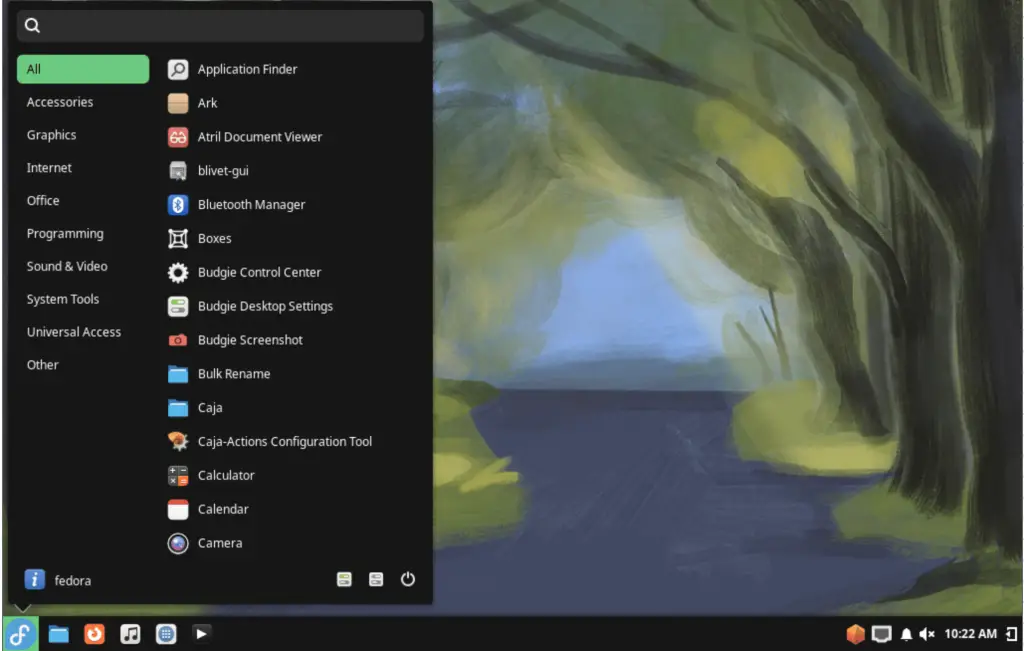
Task: Click the Calculator app icon
Action: coord(178,476)
